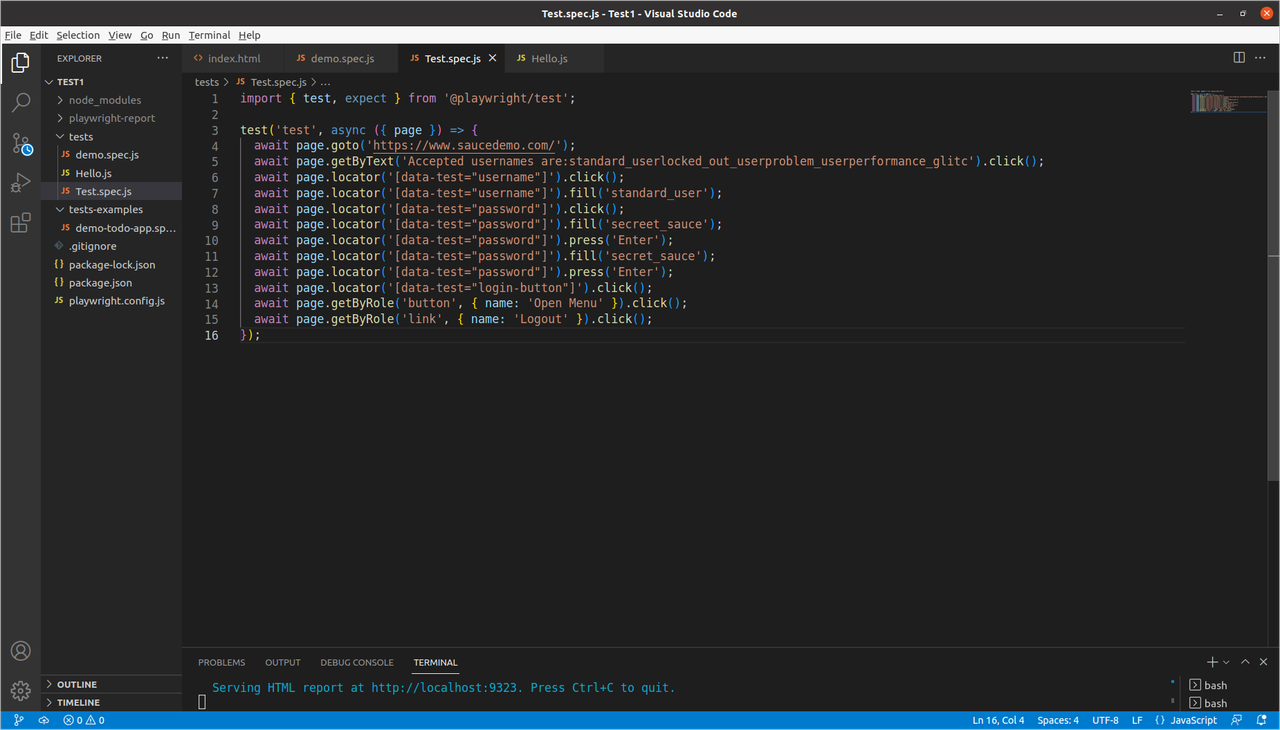
Task: Open the errors and warnings count indicator
Action: click(84, 720)
